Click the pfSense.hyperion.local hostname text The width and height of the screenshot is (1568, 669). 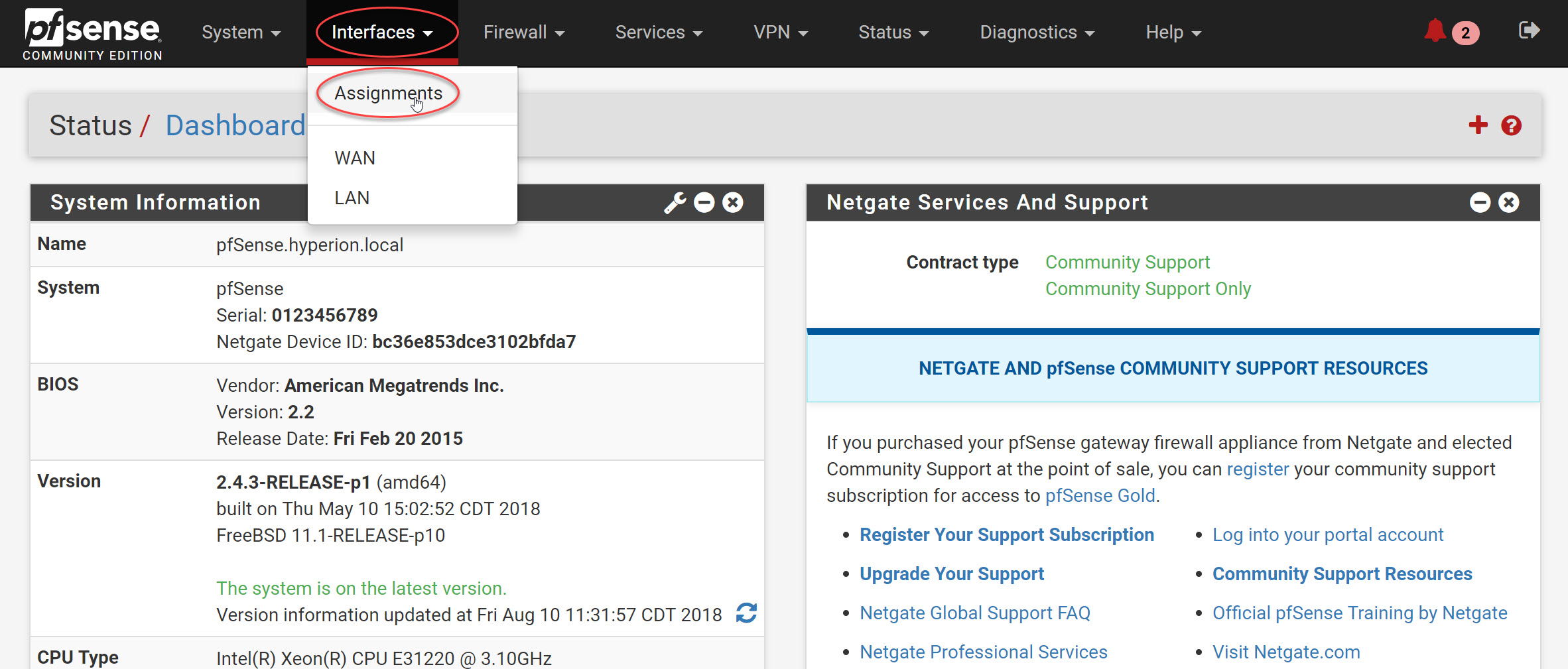tap(310, 245)
